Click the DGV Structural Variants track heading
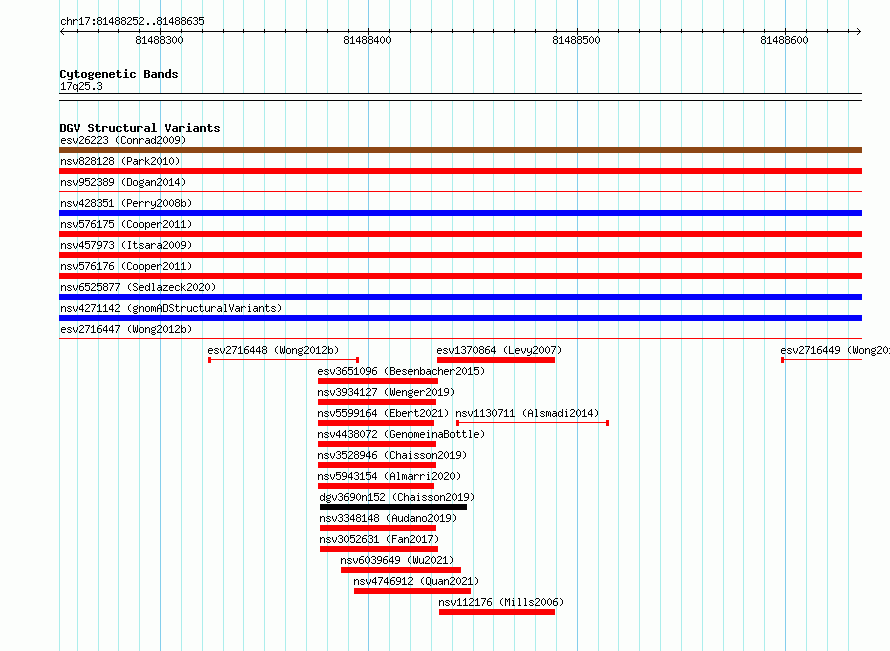Screen dimensions: 890x651 pos(140,128)
